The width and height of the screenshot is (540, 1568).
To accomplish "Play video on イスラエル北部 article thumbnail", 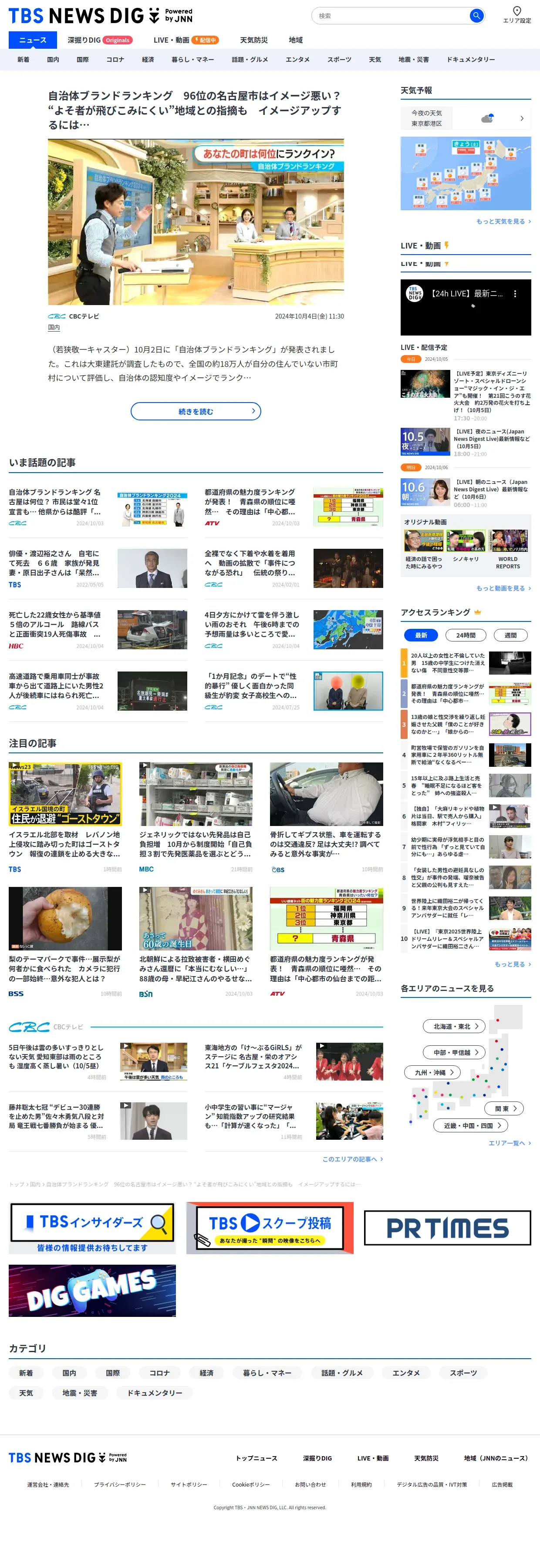I will coord(13,766).
